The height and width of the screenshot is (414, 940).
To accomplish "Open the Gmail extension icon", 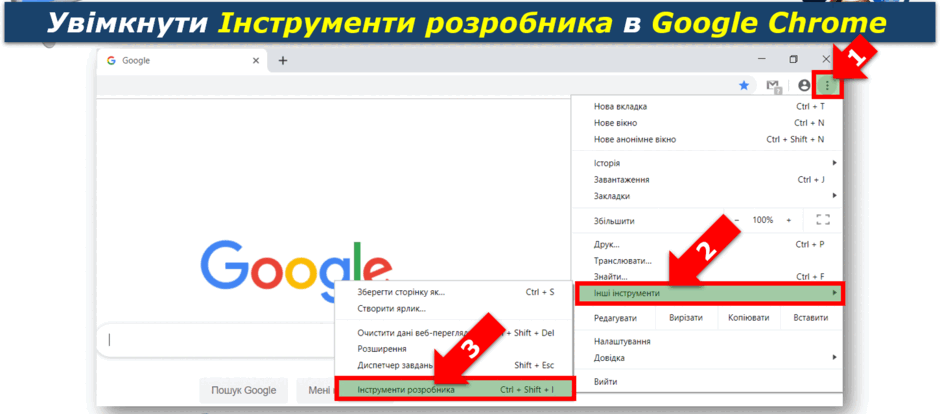I will (x=774, y=86).
